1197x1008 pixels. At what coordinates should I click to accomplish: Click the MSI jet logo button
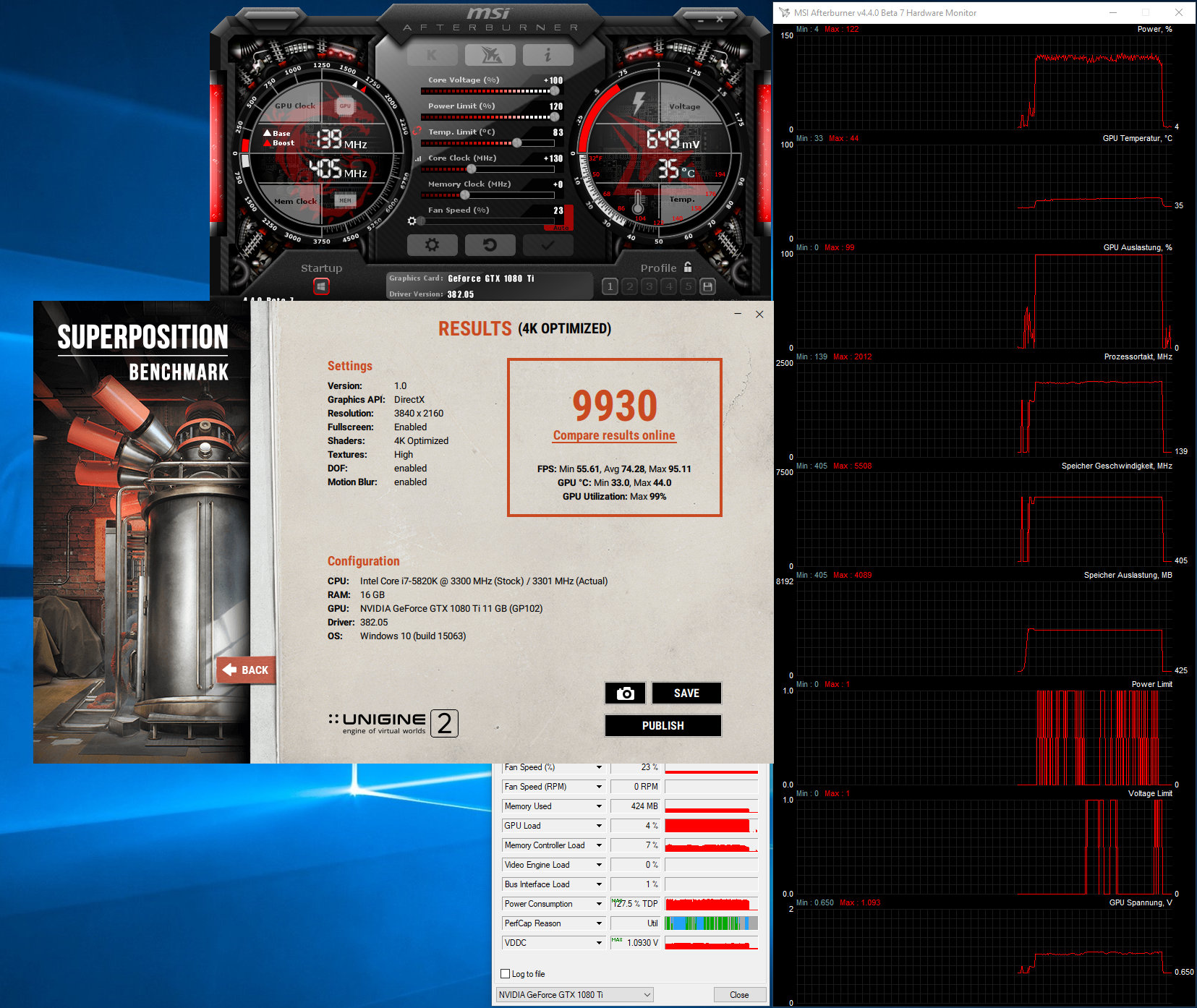tap(490, 54)
